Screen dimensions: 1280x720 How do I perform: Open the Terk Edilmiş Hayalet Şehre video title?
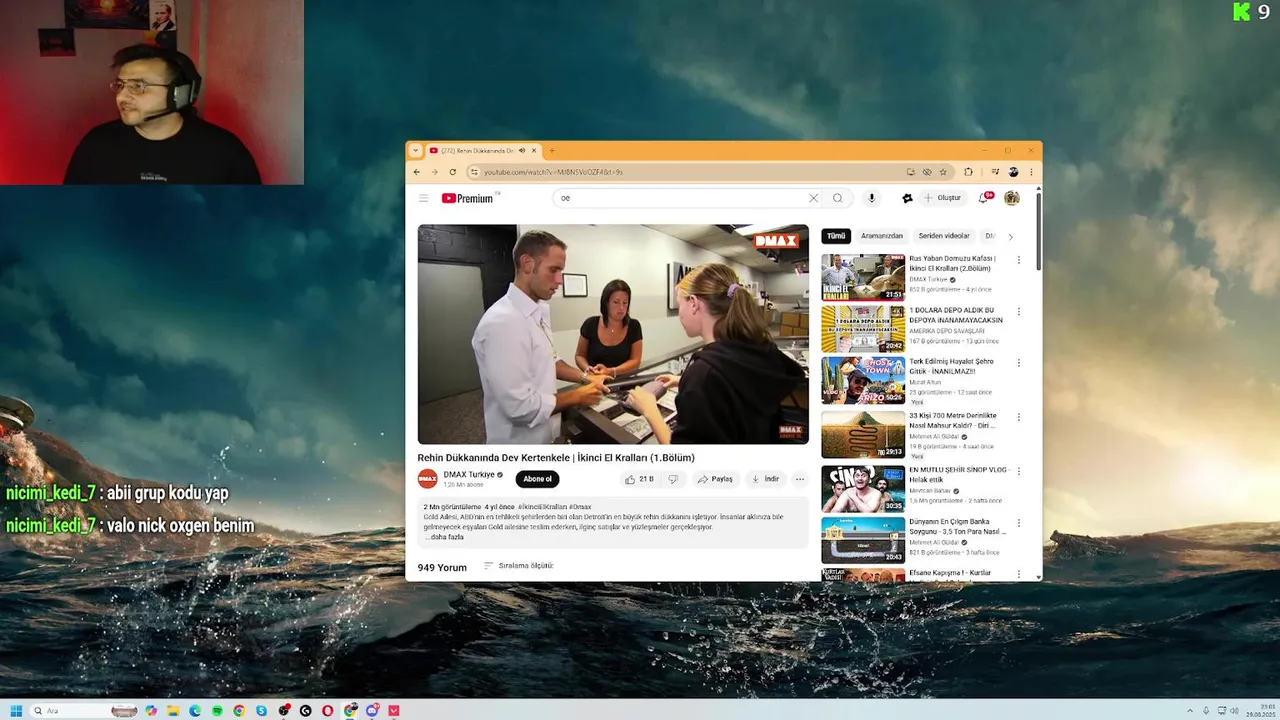pos(951,366)
